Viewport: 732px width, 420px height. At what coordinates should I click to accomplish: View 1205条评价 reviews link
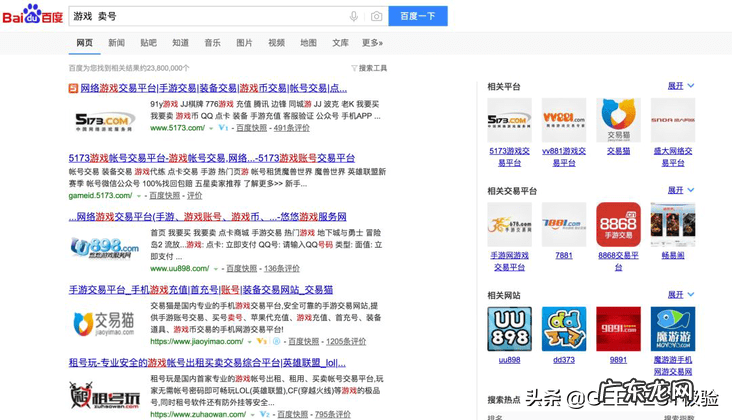(x=346, y=342)
